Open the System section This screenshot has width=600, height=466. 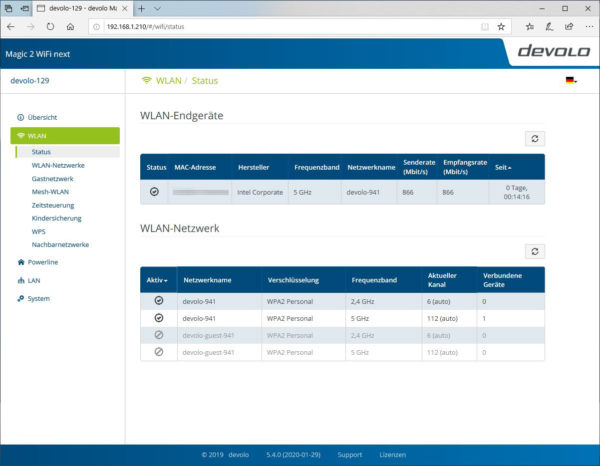click(x=38, y=298)
